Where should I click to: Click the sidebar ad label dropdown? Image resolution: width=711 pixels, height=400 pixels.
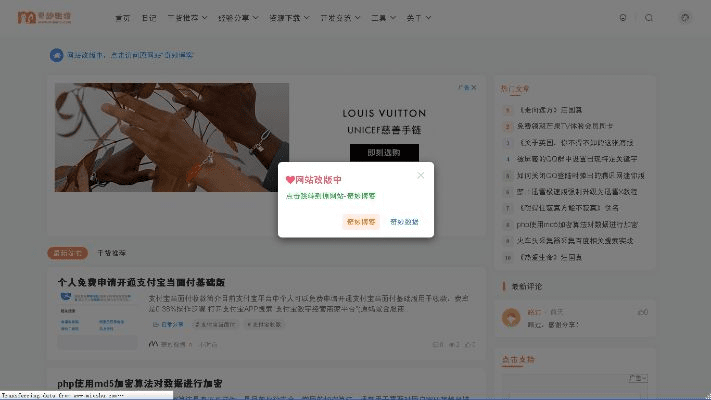[638, 378]
